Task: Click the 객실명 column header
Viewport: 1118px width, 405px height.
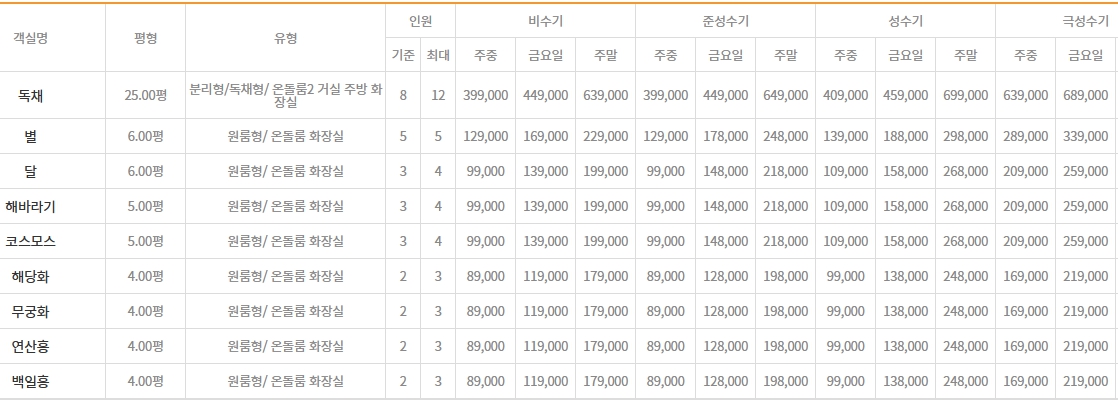Action: pos(31,39)
